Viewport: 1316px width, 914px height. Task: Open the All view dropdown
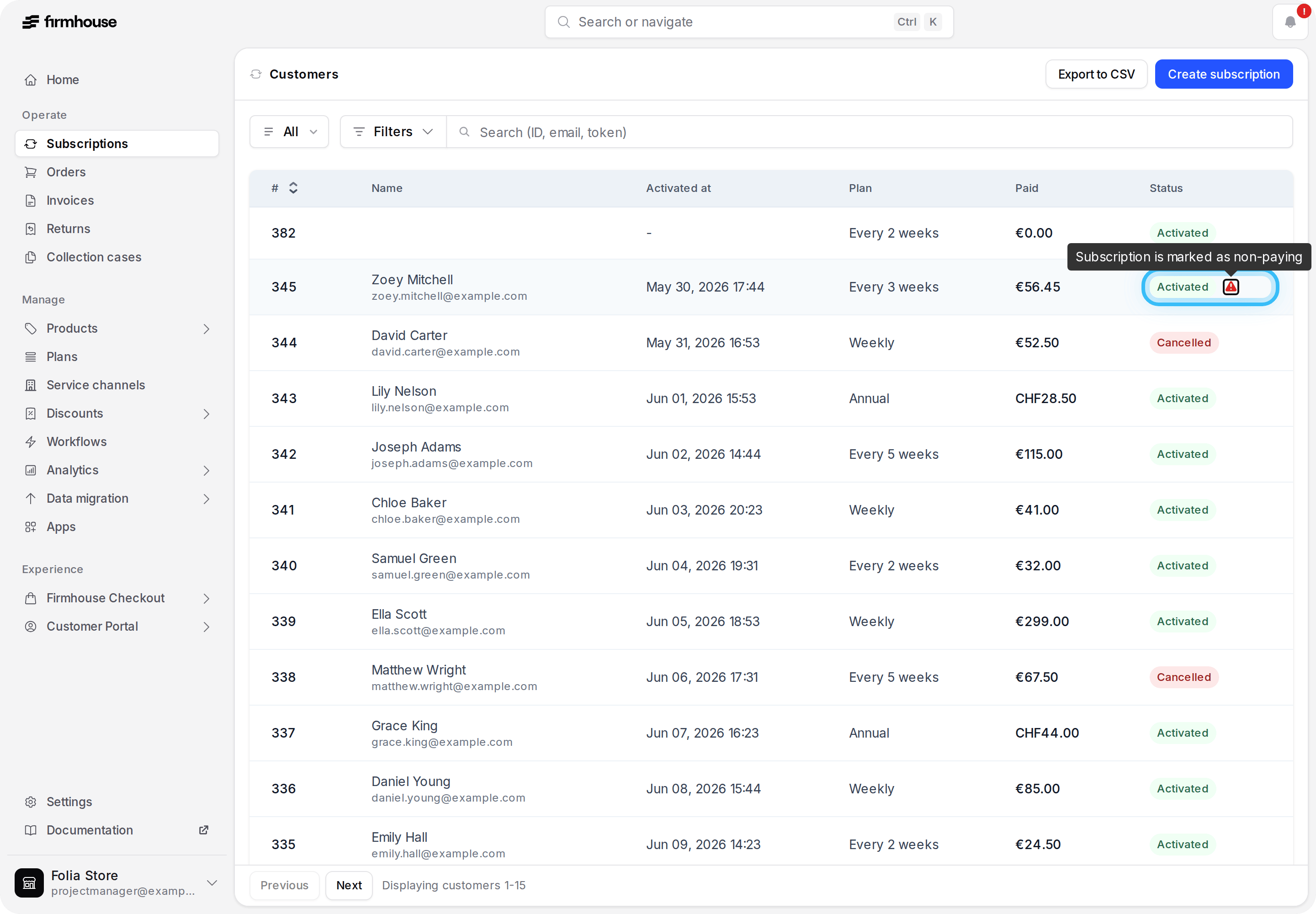289,132
